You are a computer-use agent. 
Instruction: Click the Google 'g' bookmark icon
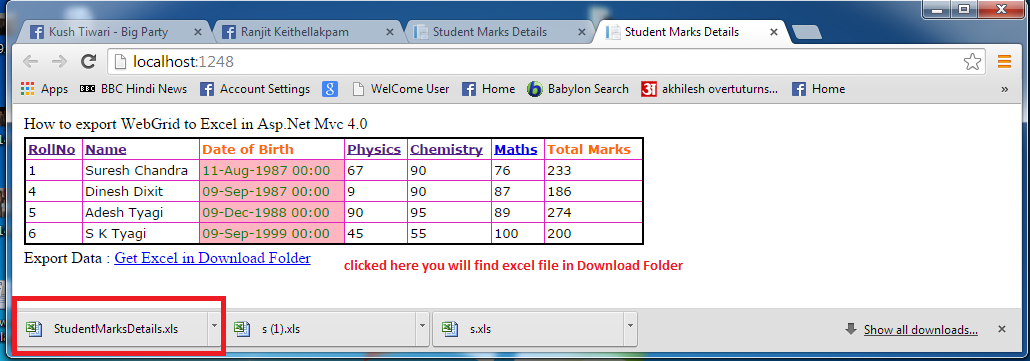point(330,89)
